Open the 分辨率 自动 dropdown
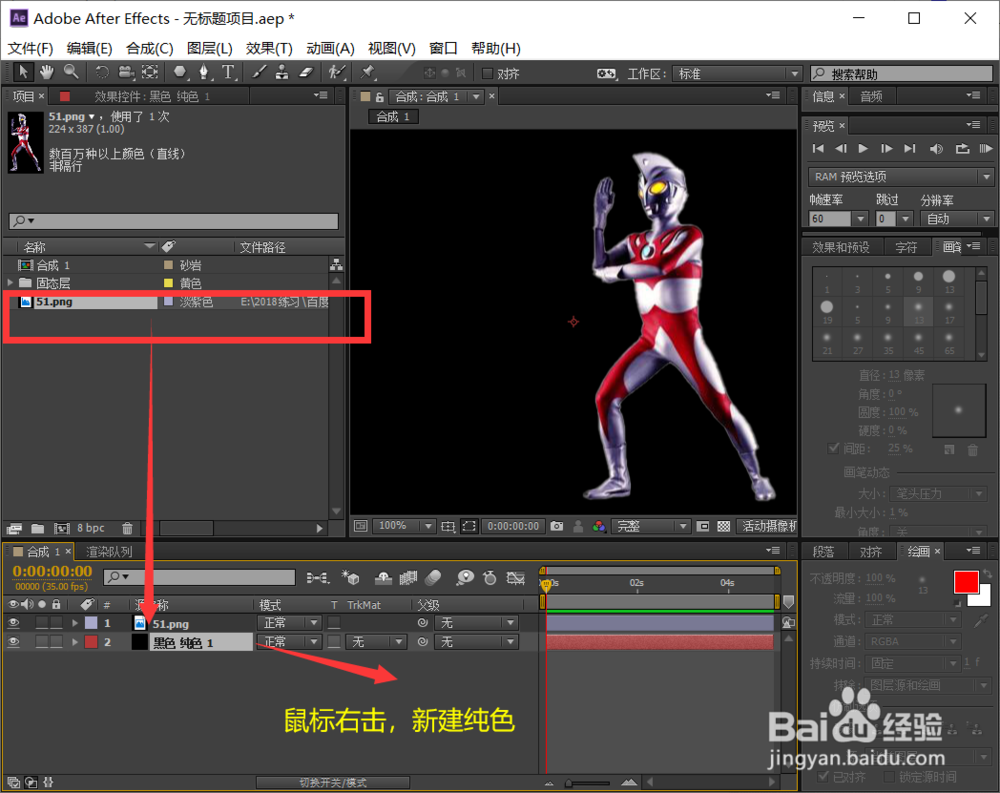This screenshot has width=1000, height=793. 957,219
